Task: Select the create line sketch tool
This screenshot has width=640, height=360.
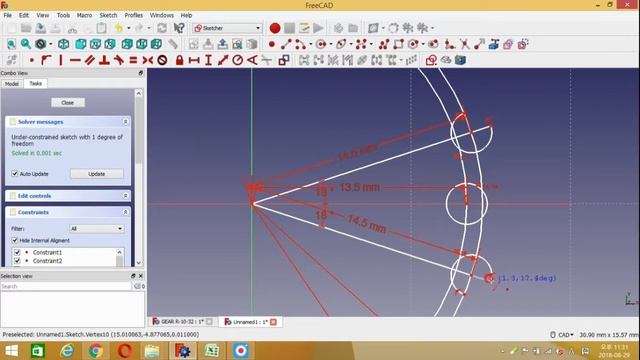Action: click(286, 44)
